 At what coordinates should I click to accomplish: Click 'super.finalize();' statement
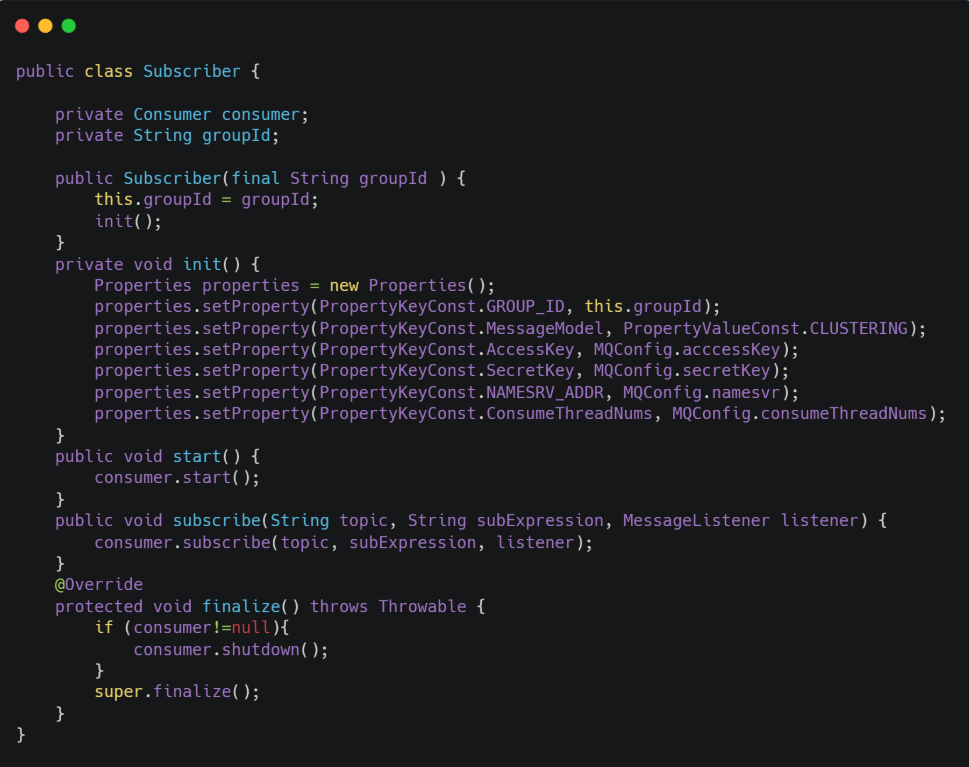click(x=177, y=692)
